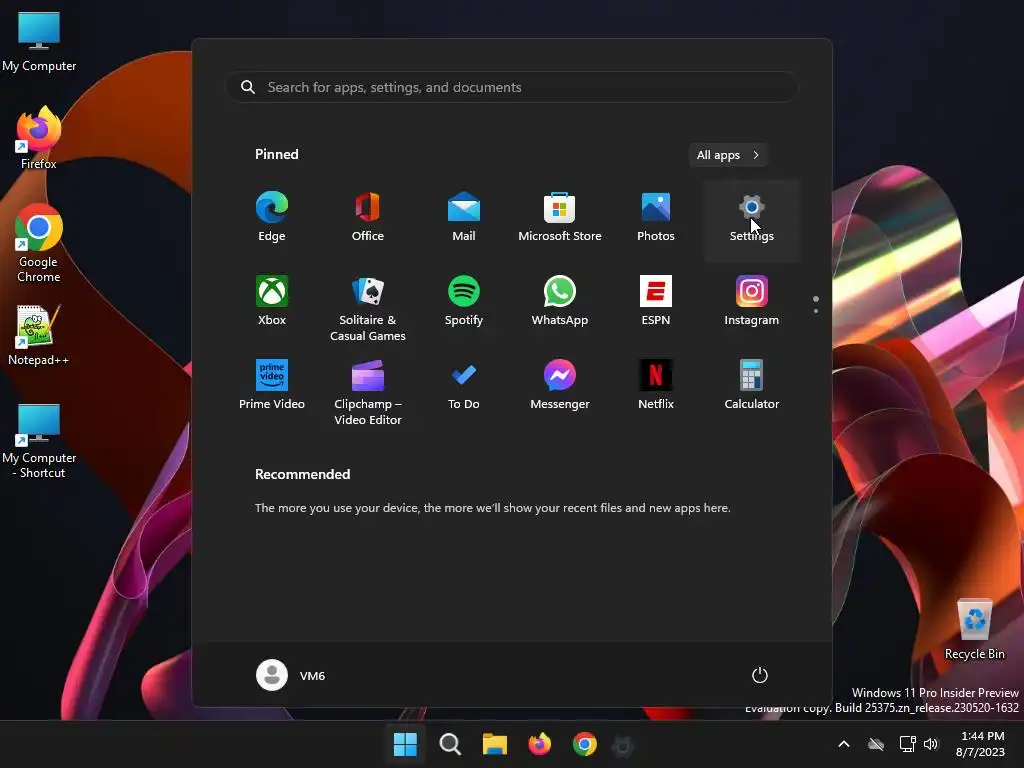This screenshot has width=1024, height=768.
Task: Click the Pinned section heading
Action: [277, 154]
